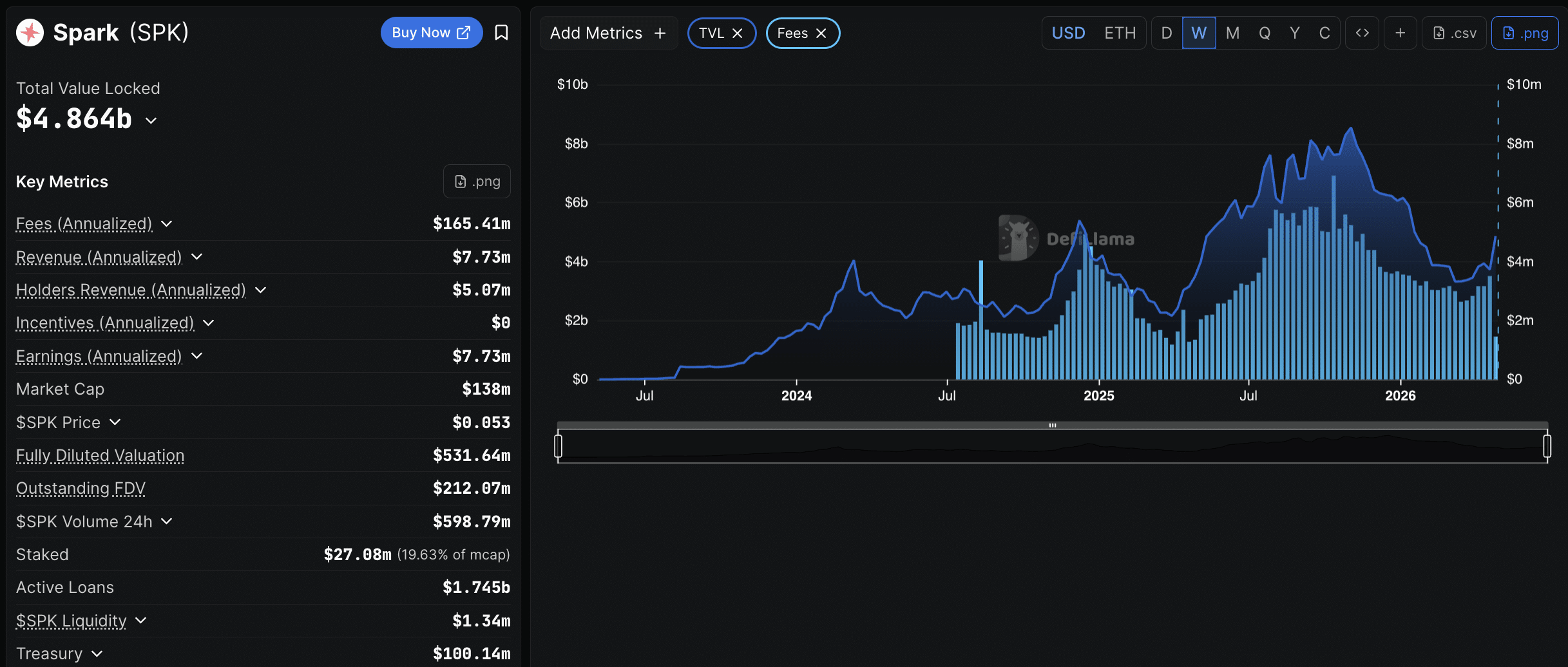Click the range slider center grip
This screenshot has height=667, width=1568.
click(1053, 425)
